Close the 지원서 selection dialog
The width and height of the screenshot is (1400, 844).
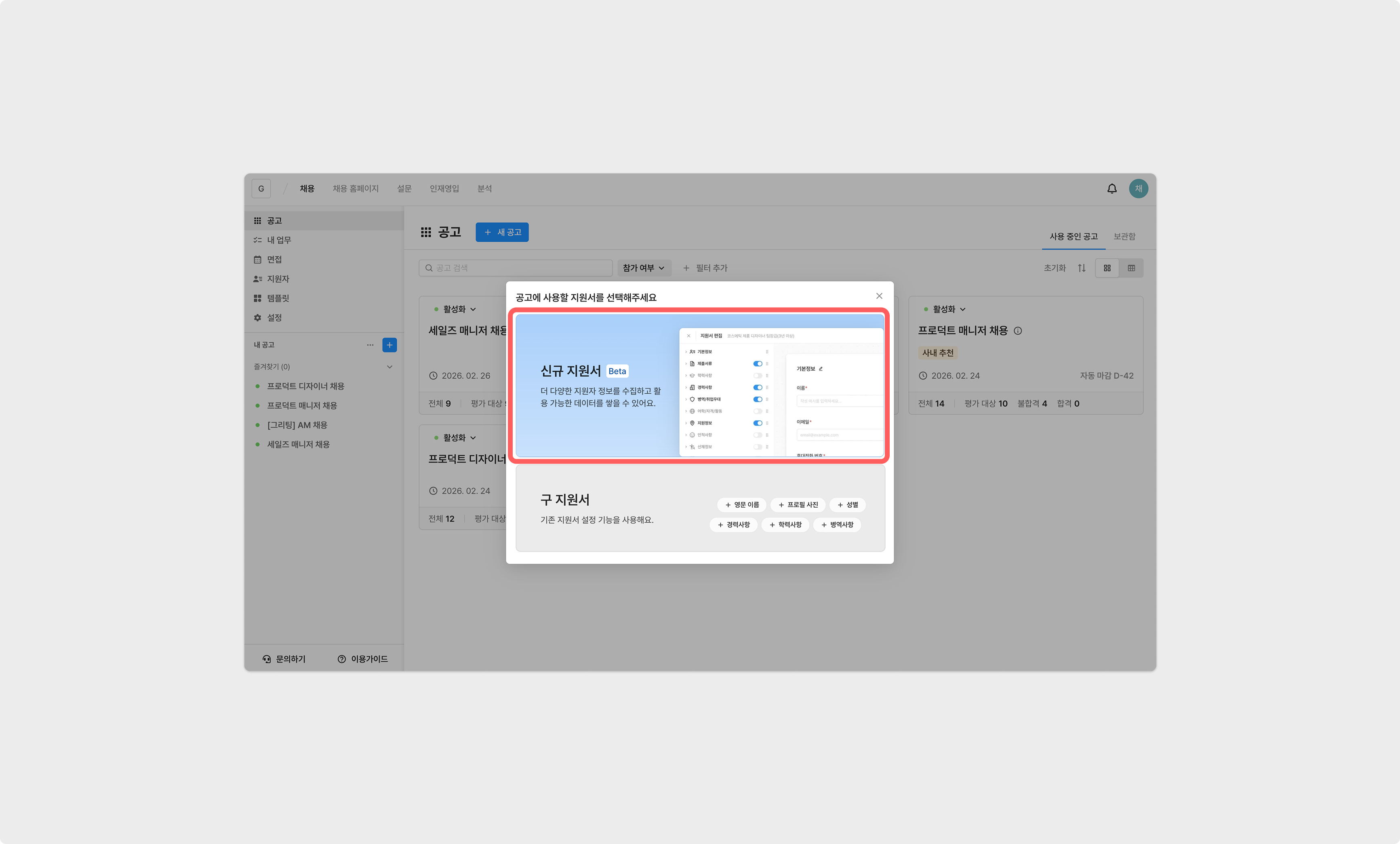(879, 296)
